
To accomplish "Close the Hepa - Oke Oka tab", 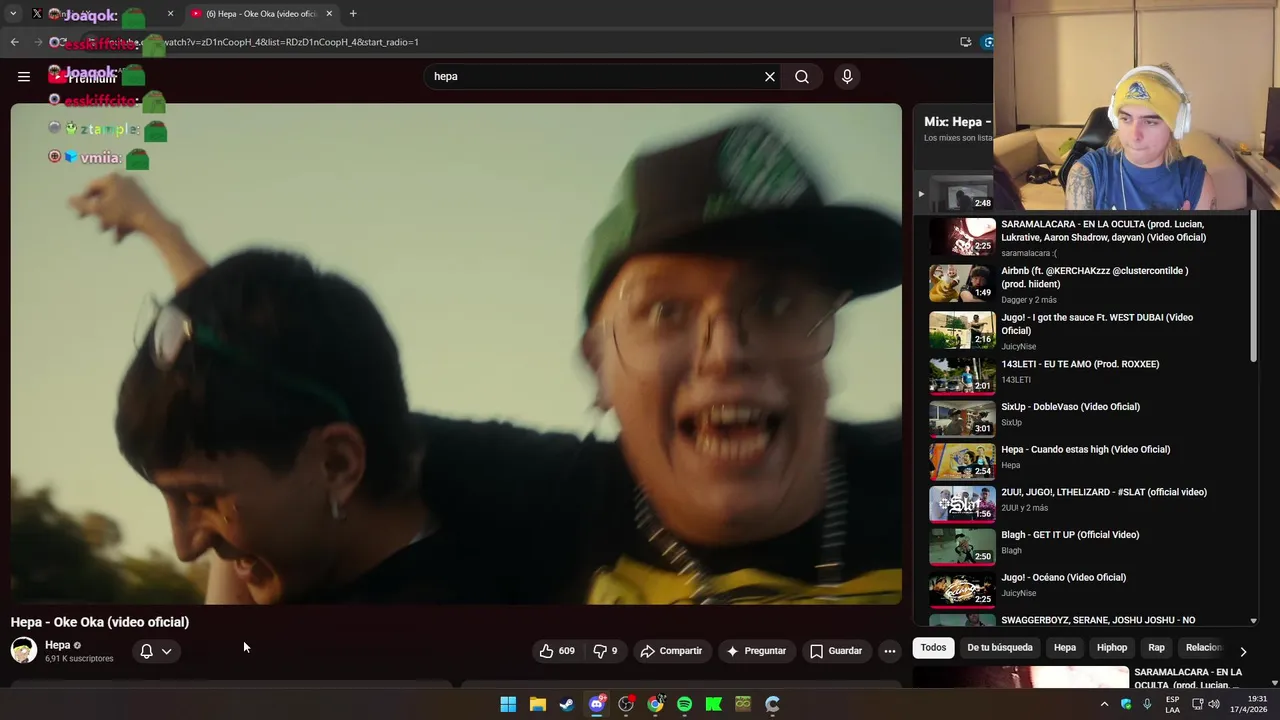I will click(329, 14).
